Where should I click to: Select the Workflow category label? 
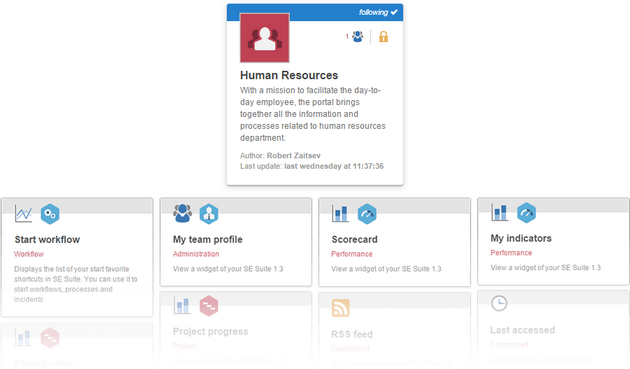29,254
